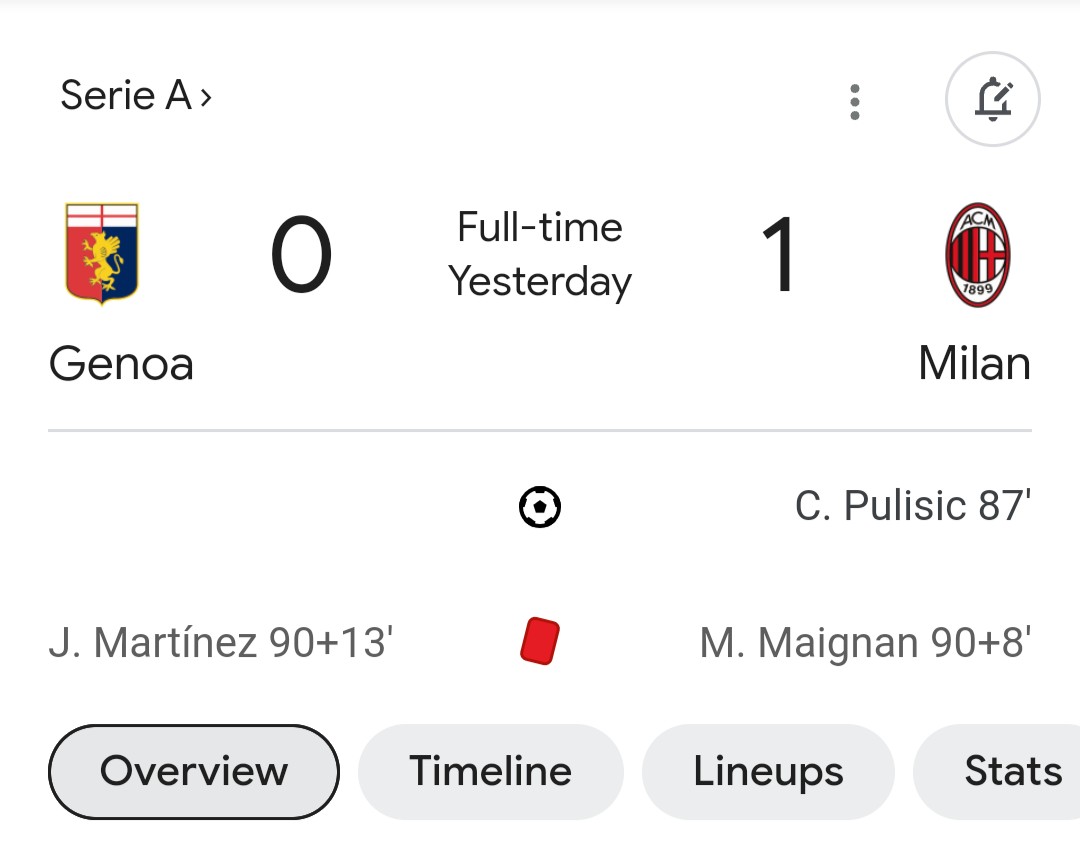Image resolution: width=1080 pixels, height=843 pixels.
Task: Switch to the Timeline tab
Action: [490, 772]
